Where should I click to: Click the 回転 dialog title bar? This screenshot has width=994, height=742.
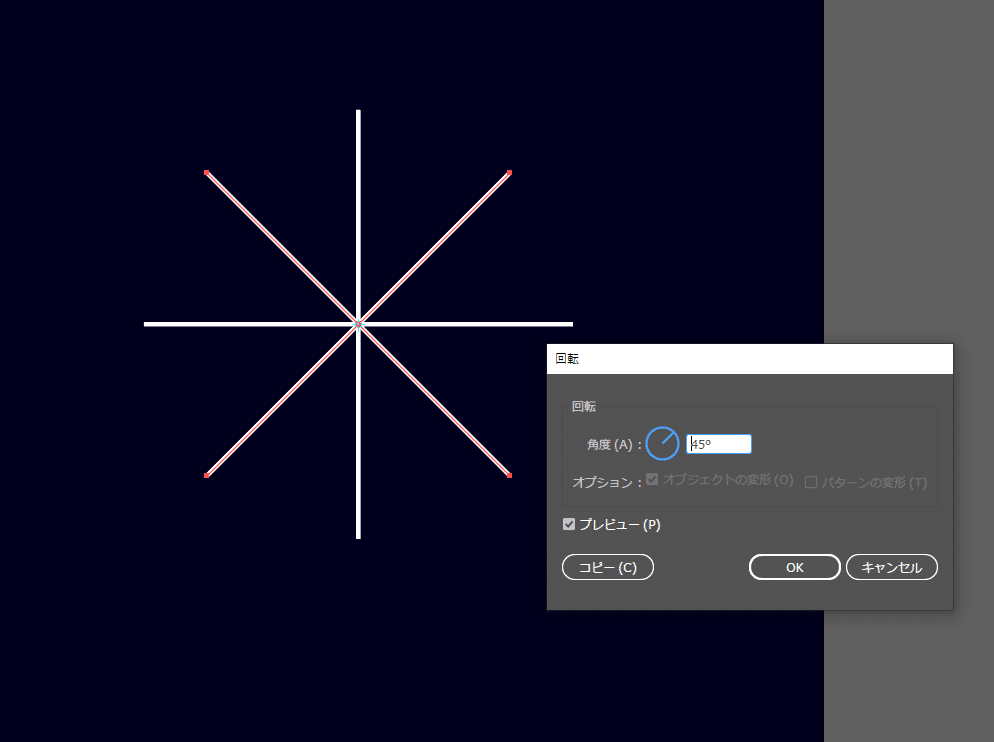click(x=749, y=359)
